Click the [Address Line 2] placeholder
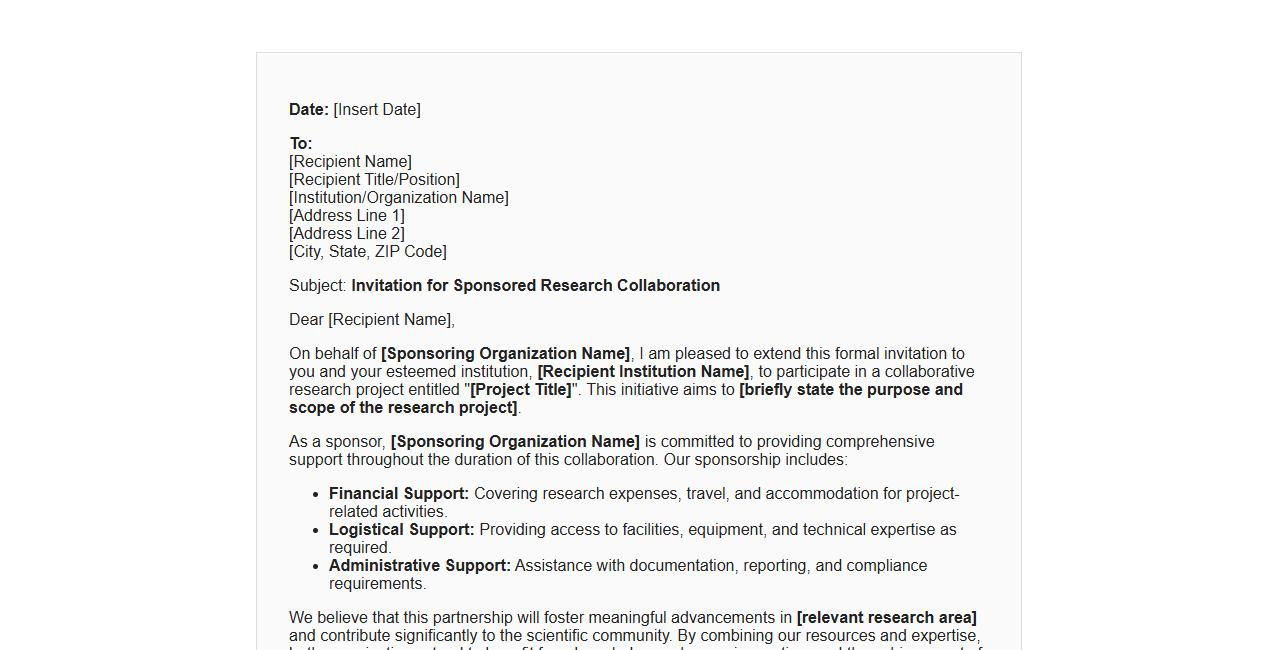1278x650 pixels. pos(346,234)
